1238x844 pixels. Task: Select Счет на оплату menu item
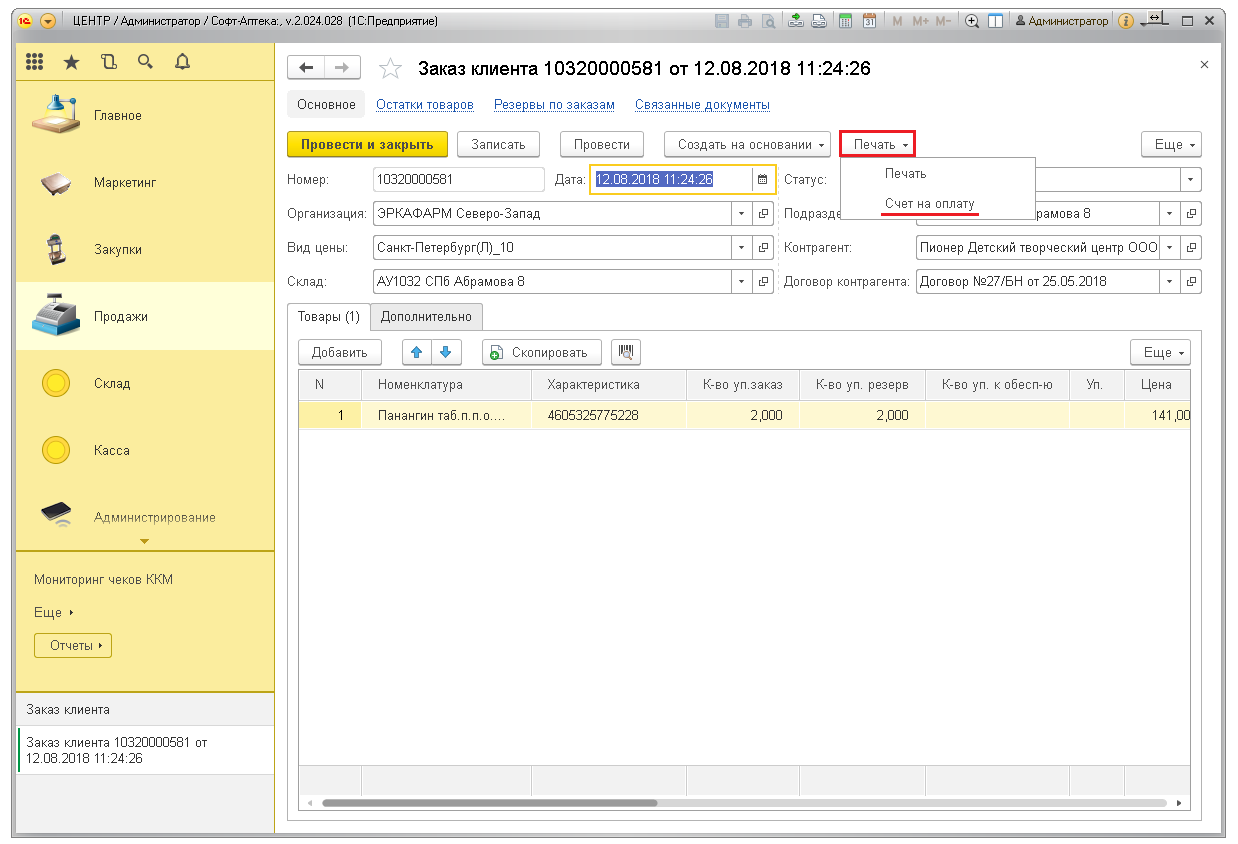(x=929, y=204)
